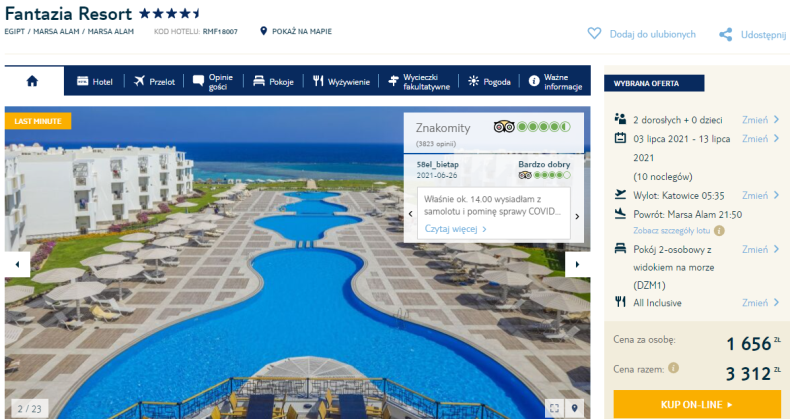Click the 3823 opinii review count
The height and width of the screenshot is (419, 790).
436,144
